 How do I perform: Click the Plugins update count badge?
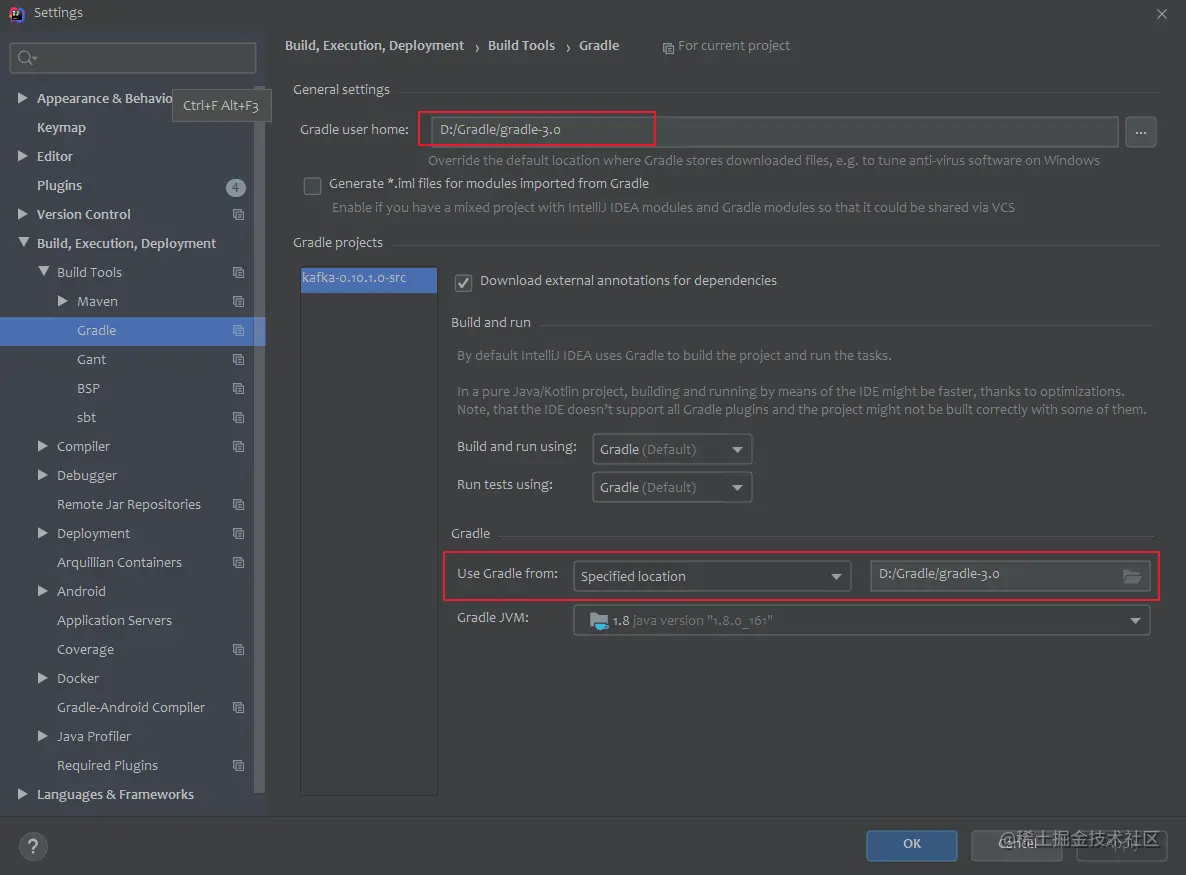235,187
